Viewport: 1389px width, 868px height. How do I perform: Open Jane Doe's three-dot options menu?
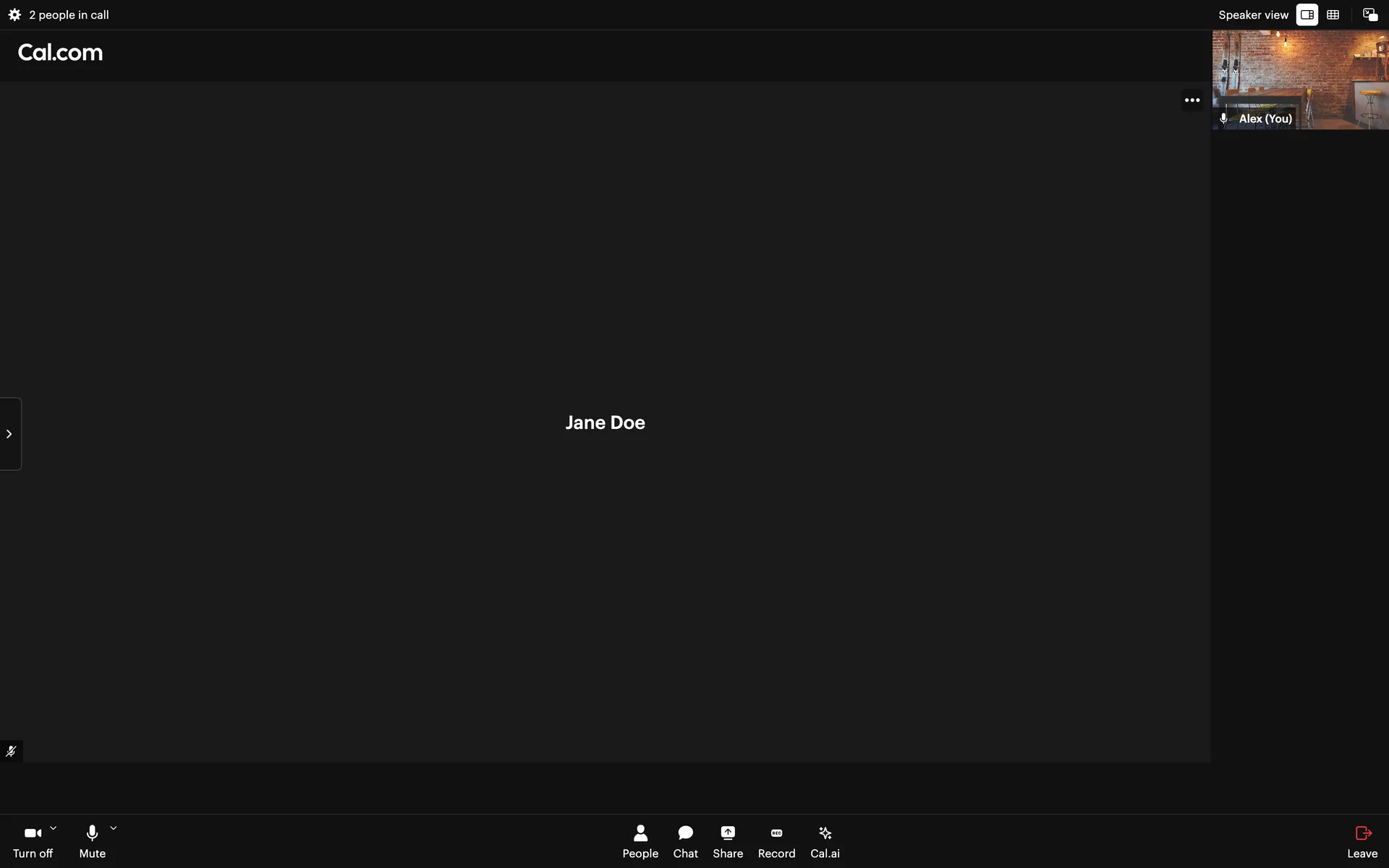pyautogui.click(x=1192, y=101)
